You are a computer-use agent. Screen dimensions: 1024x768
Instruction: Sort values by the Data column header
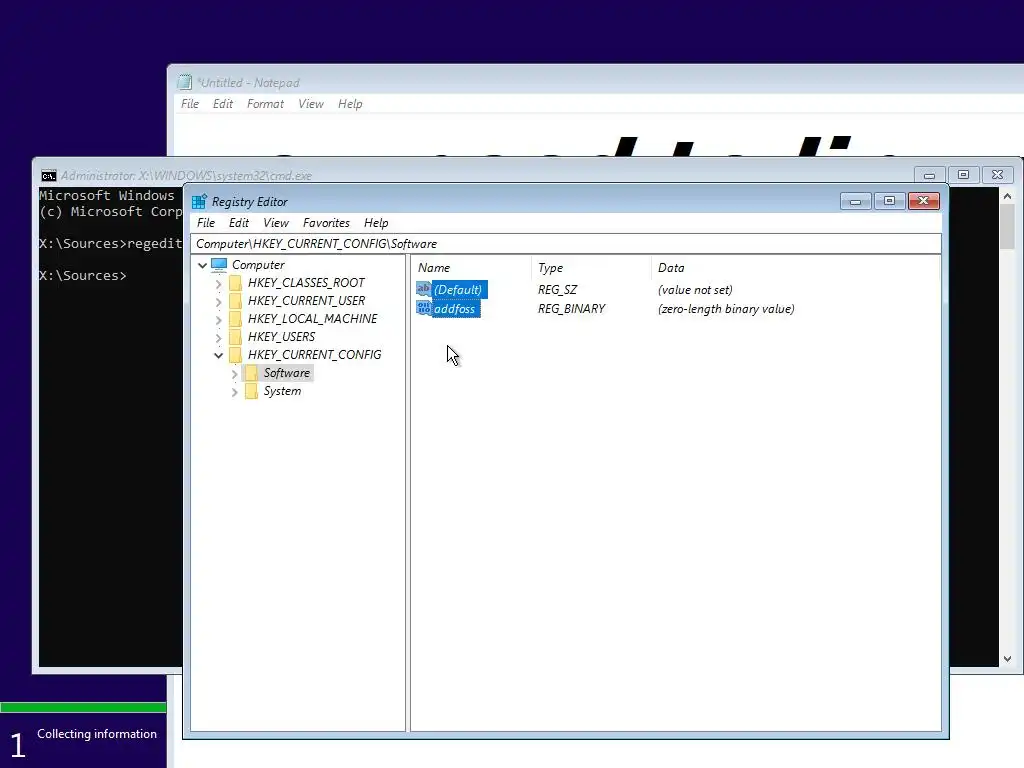[x=795, y=268]
